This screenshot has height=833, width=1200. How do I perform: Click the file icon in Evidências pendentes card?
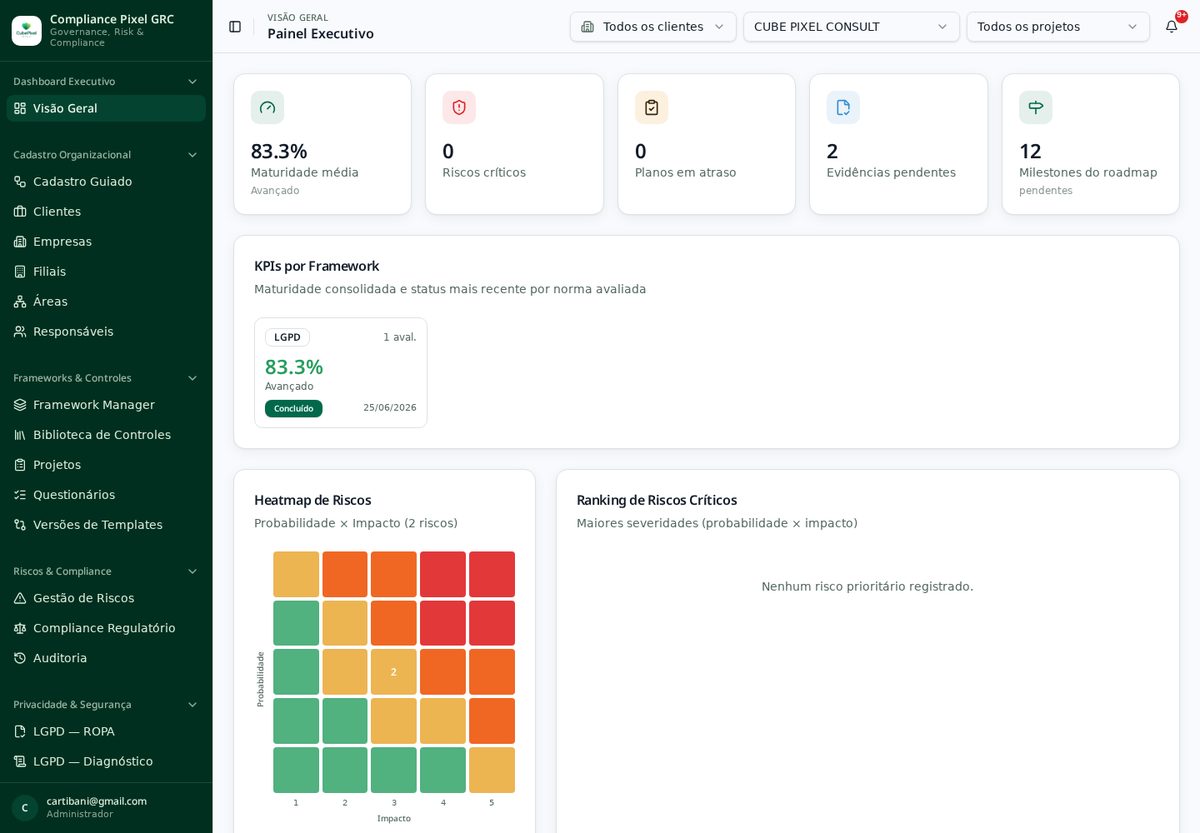843,108
